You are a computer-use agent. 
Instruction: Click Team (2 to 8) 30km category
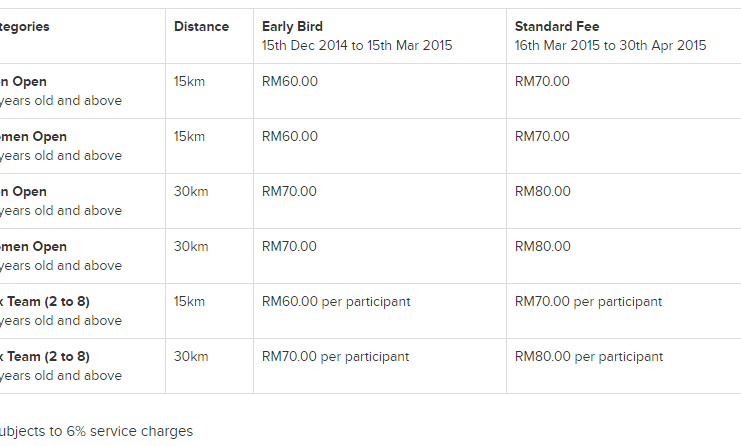pyautogui.click(x=44, y=357)
